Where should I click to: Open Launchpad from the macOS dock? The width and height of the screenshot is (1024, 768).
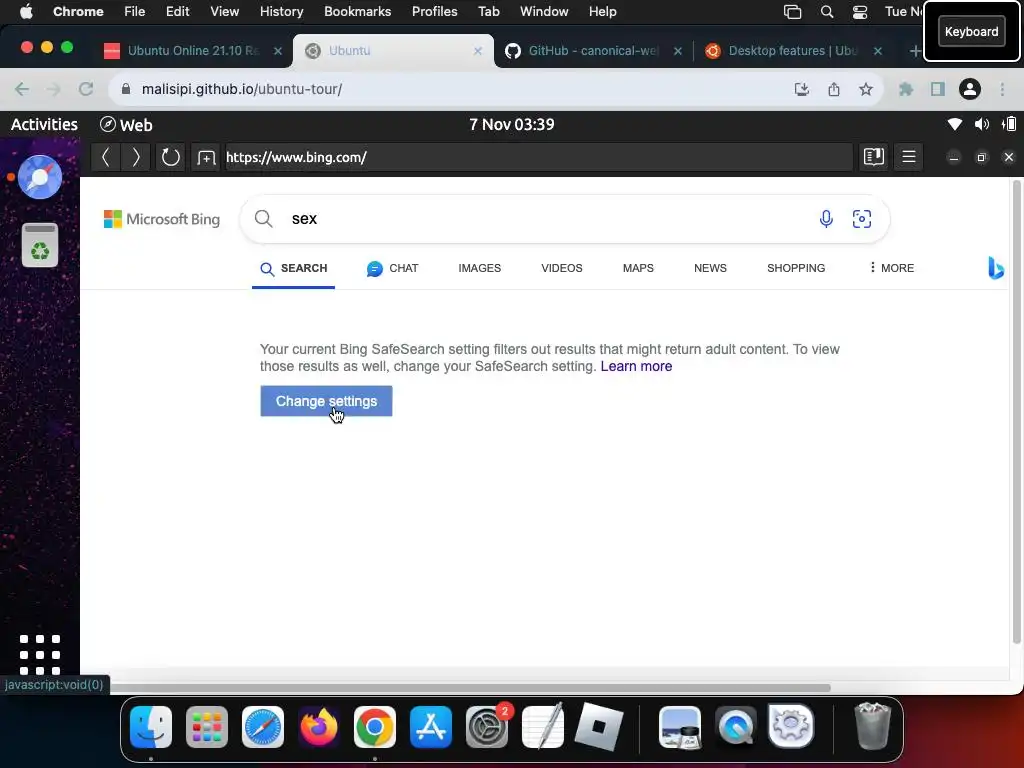pyautogui.click(x=206, y=726)
